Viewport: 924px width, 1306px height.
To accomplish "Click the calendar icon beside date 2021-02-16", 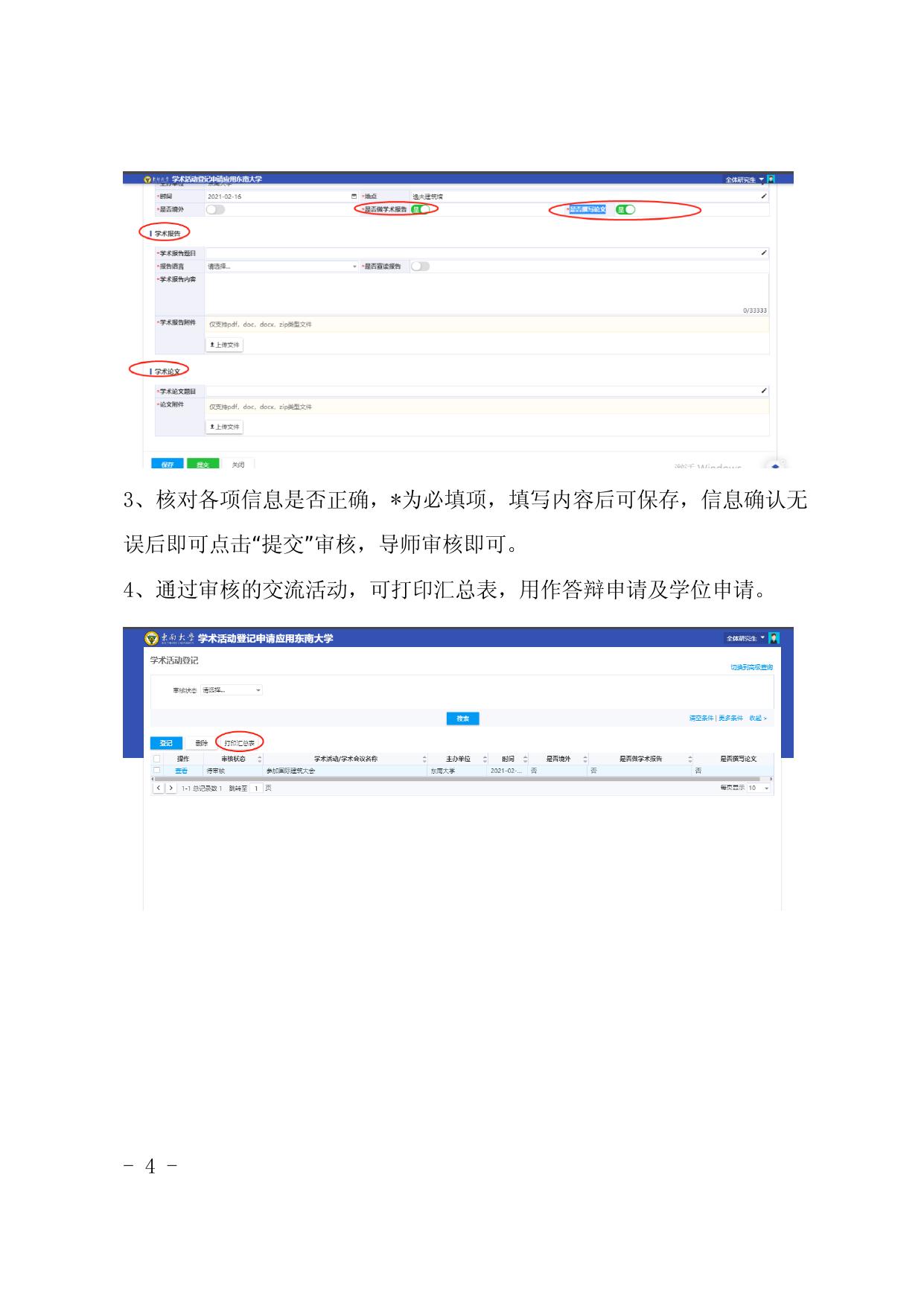I will click(x=354, y=197).
